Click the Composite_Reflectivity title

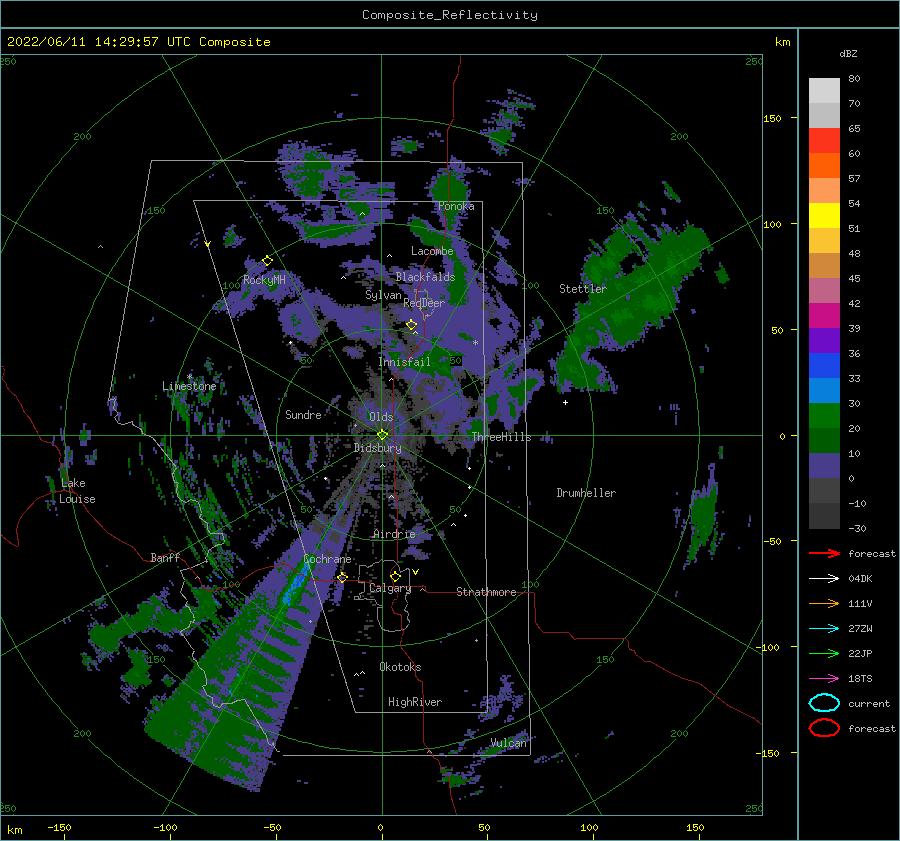click(x=449, y=15)
